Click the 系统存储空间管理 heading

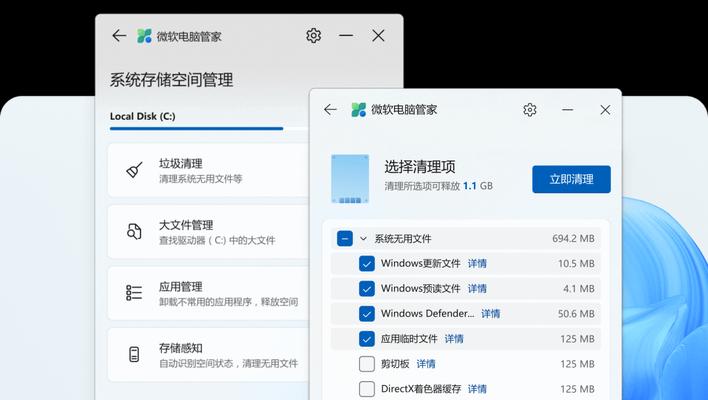point(172,80)
